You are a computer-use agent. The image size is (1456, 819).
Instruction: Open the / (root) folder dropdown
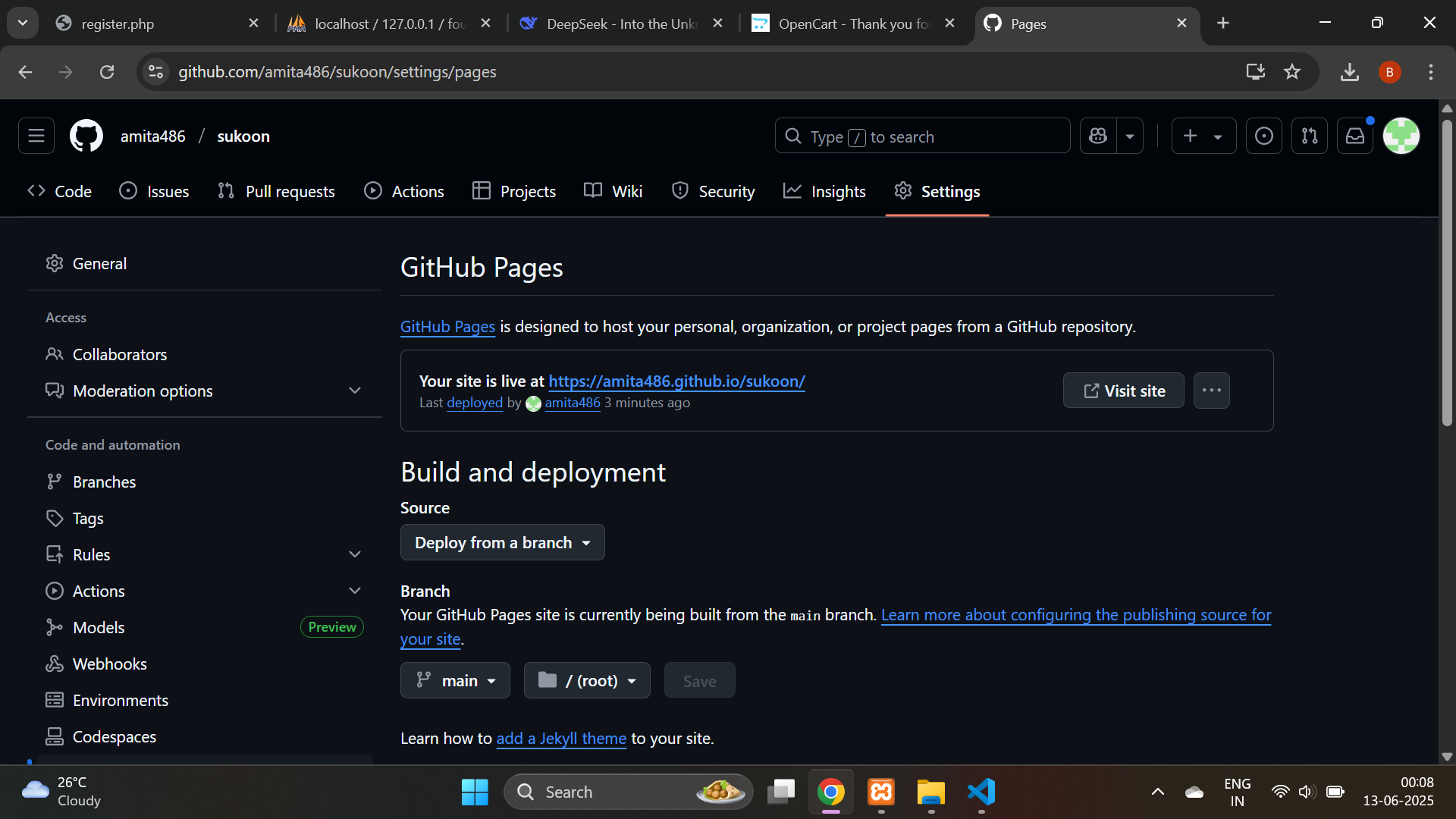(x=587, y=681)
